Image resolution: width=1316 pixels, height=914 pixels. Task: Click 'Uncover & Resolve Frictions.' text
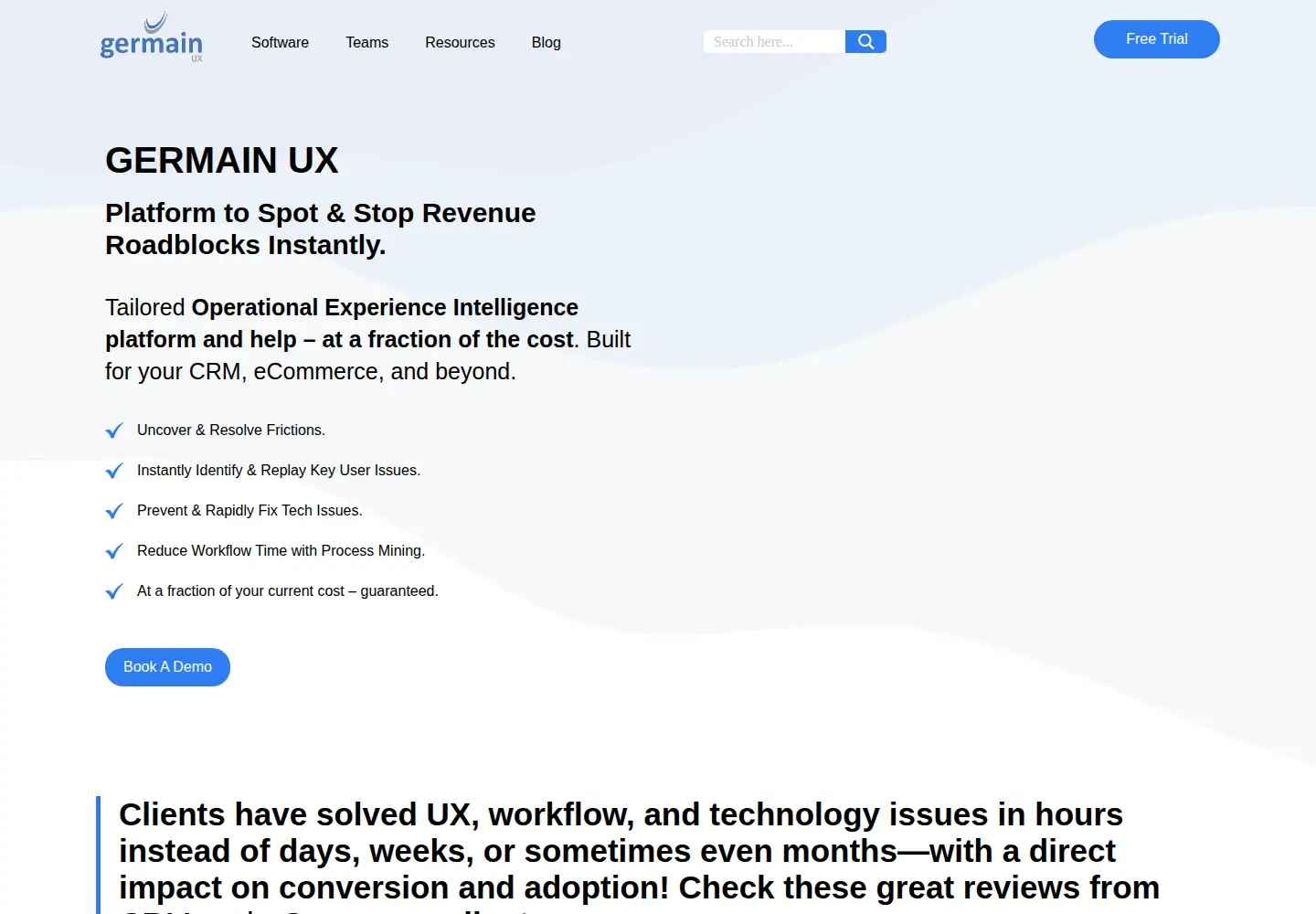pos(231,430)
